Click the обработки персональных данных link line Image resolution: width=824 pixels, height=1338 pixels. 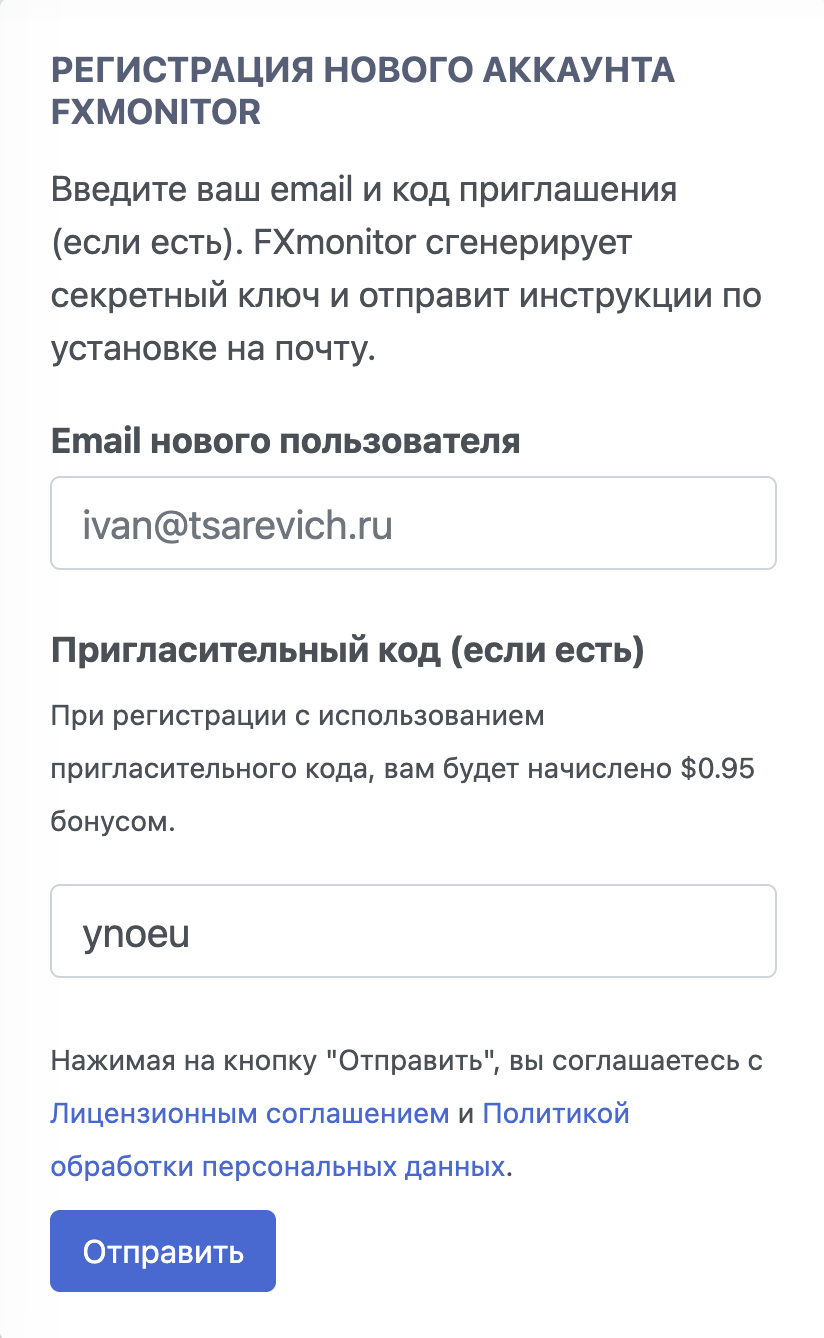[x=278, y=1166]
